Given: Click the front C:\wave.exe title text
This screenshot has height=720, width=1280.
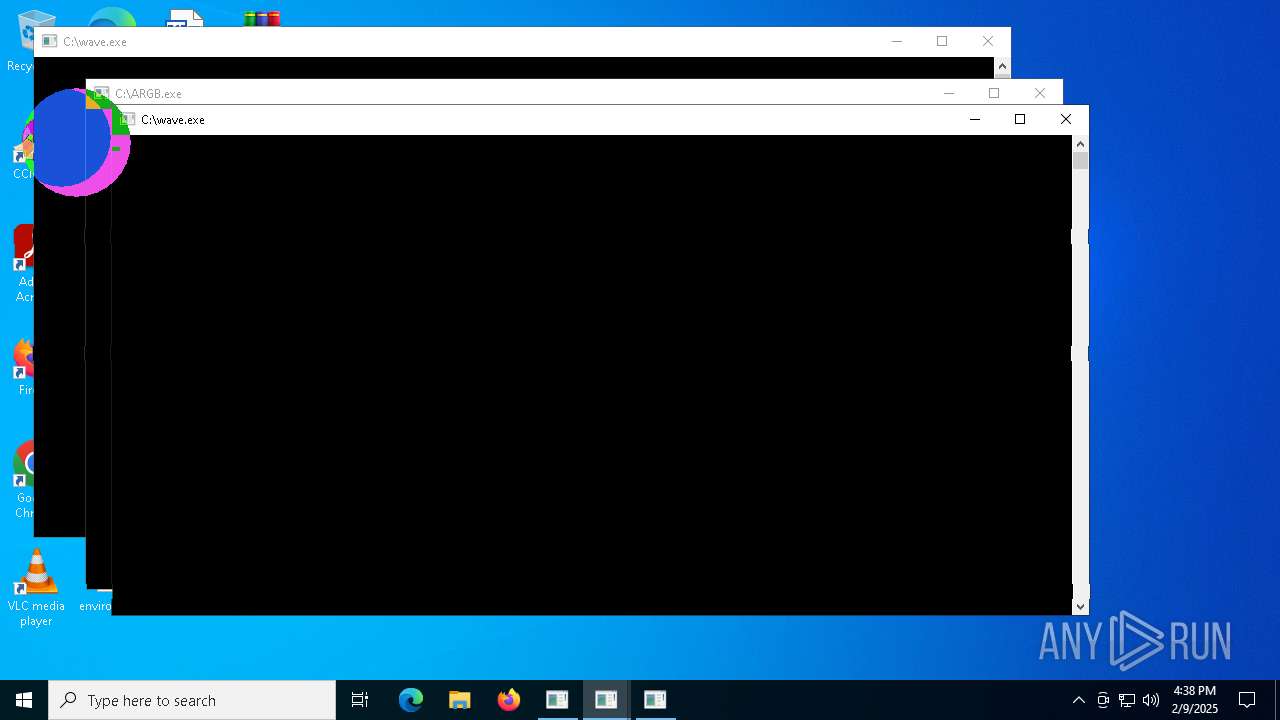Looking at the screenshot, I should [173, 120].
